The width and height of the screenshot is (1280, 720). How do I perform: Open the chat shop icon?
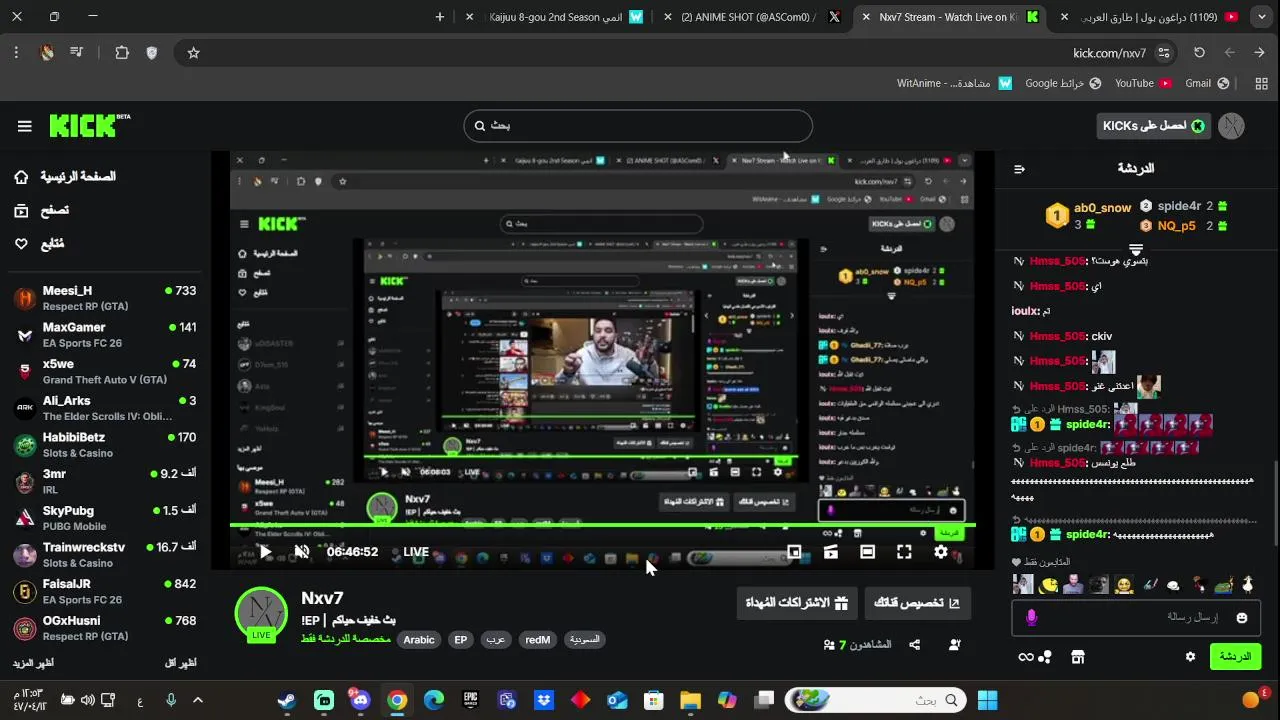(x=1077, y=657)
